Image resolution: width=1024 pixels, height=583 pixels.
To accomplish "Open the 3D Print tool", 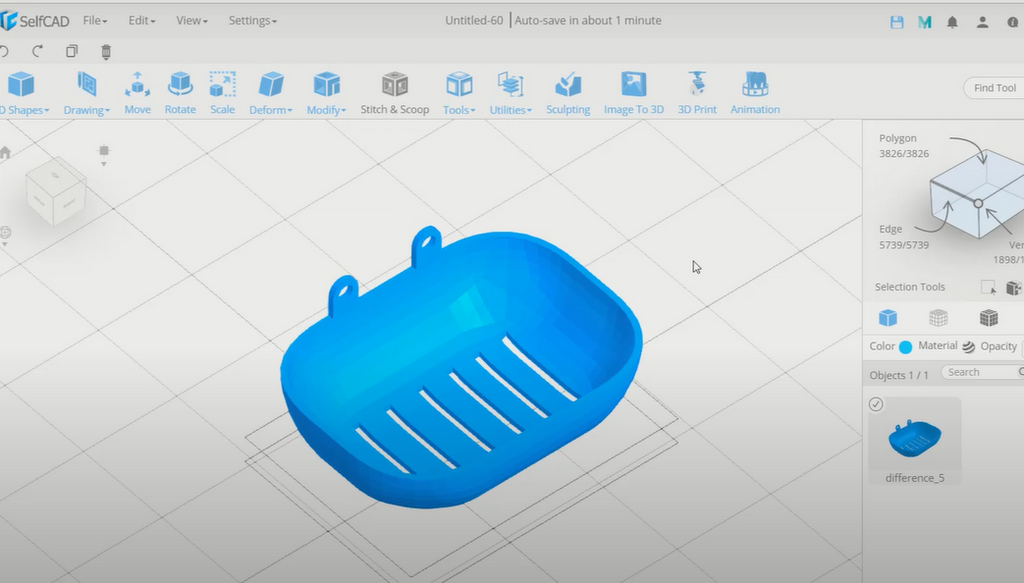I will (x=696, y=95).
